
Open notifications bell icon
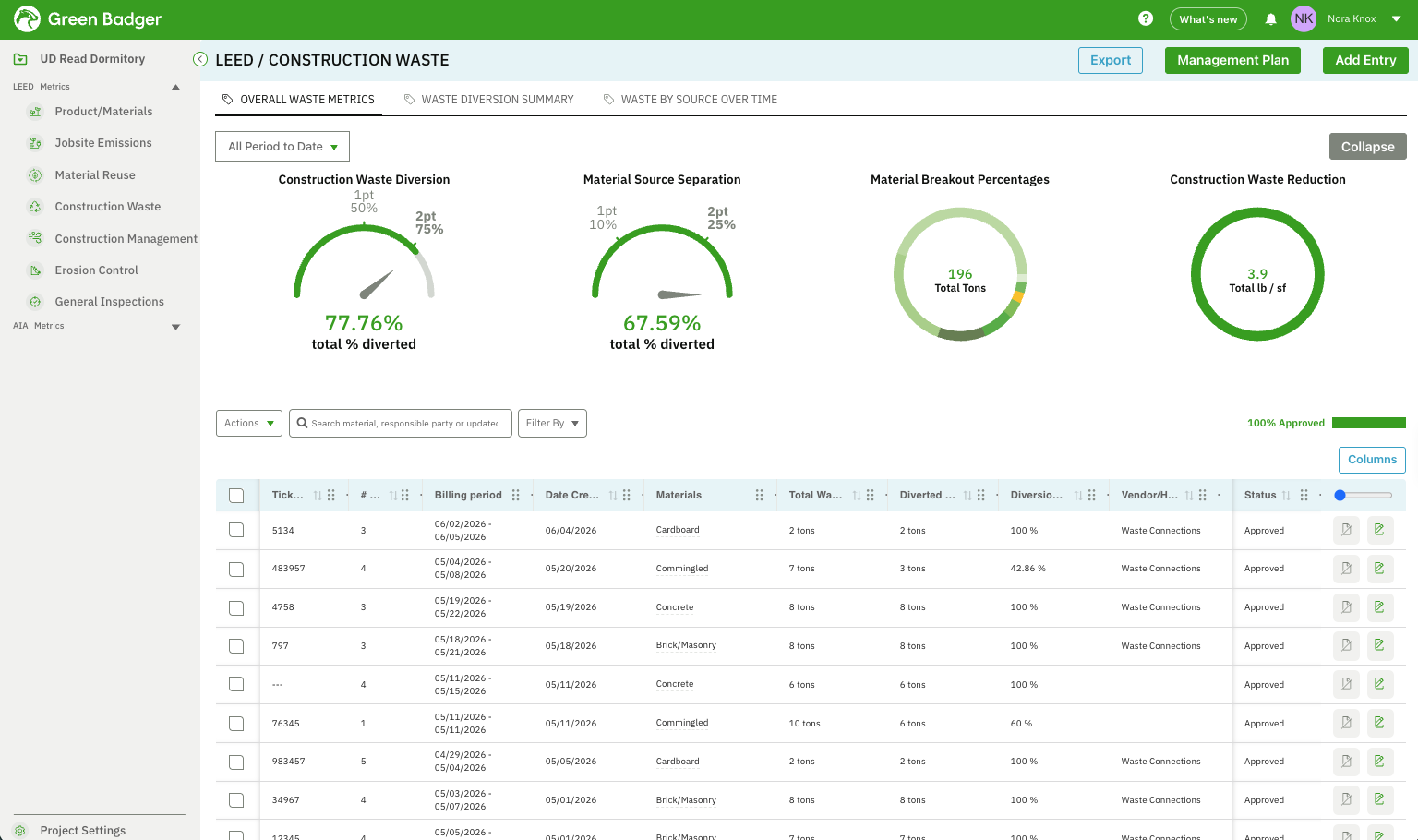tap(1271, 18)
